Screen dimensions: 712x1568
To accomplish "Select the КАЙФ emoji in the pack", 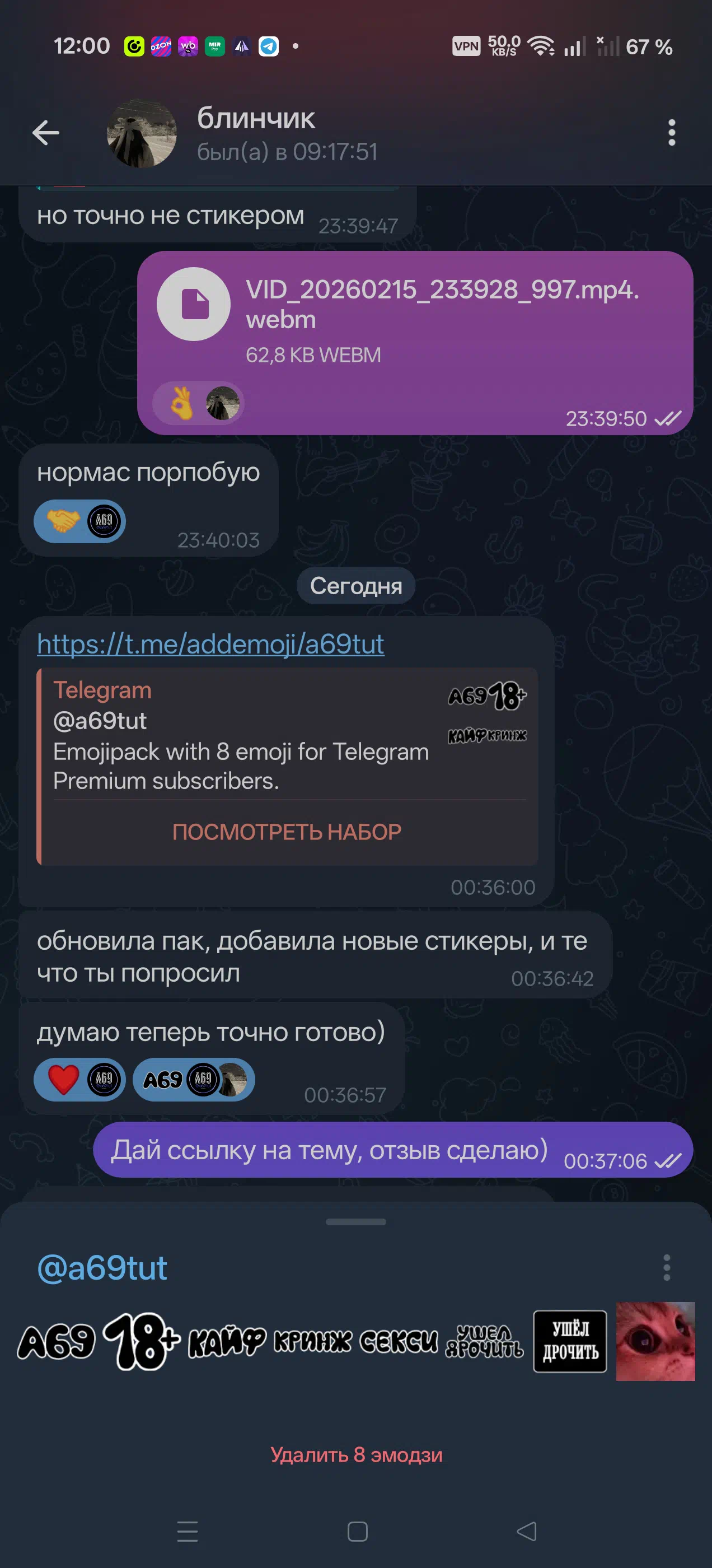I will 227,1342.
